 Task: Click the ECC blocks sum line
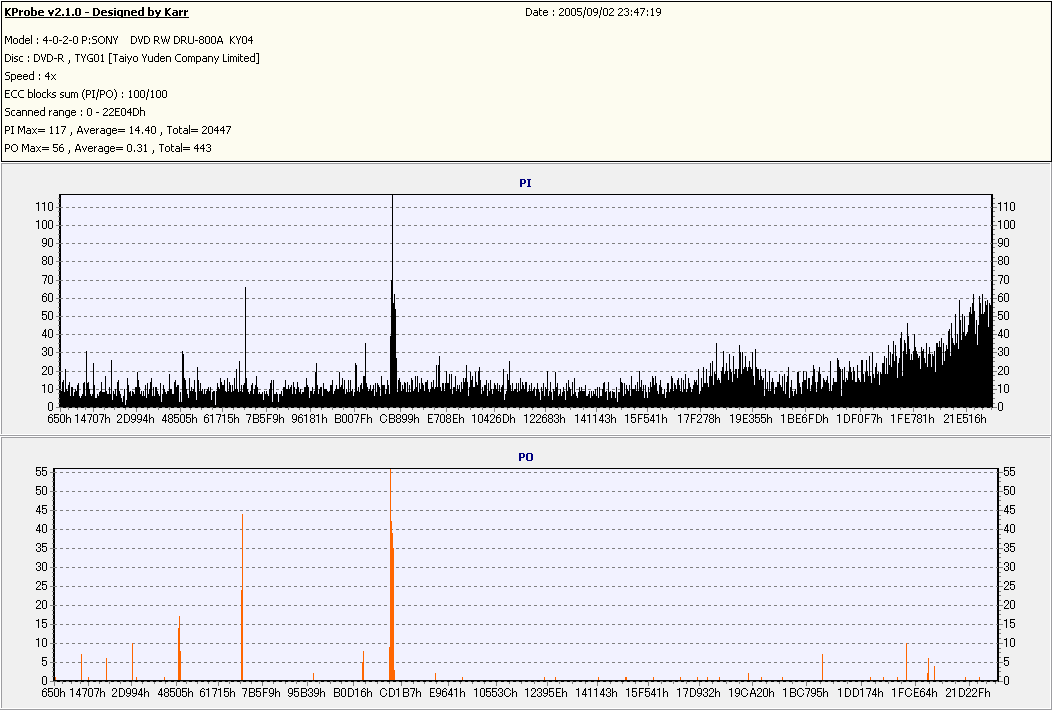[86, 94]
